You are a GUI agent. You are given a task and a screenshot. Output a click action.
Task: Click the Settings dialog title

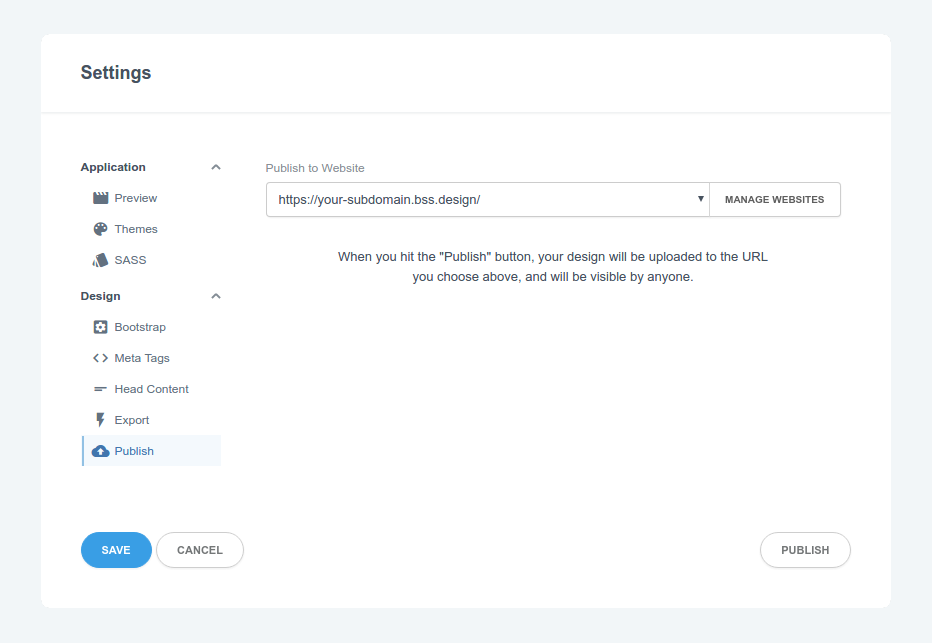tap(116, 73)
